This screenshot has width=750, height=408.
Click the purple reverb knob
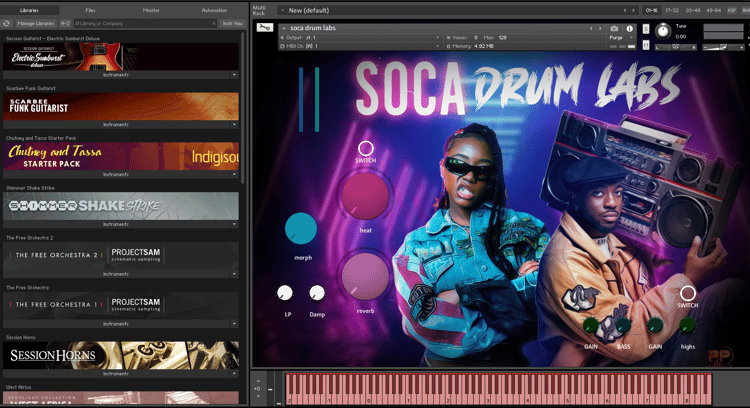click(x=365, y=276)
